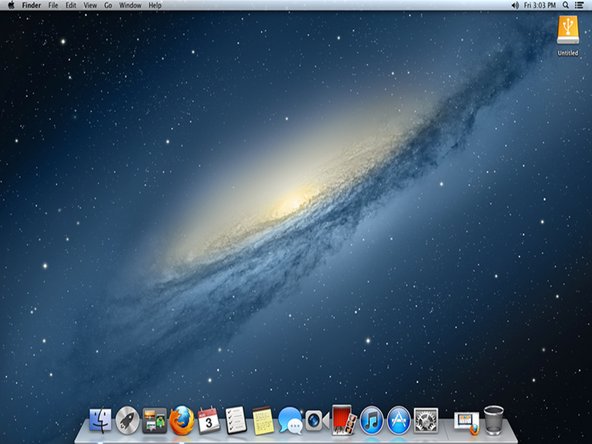The image size is (592, 444).
Task: Select the Untitled USB drive
Action: 568,36
